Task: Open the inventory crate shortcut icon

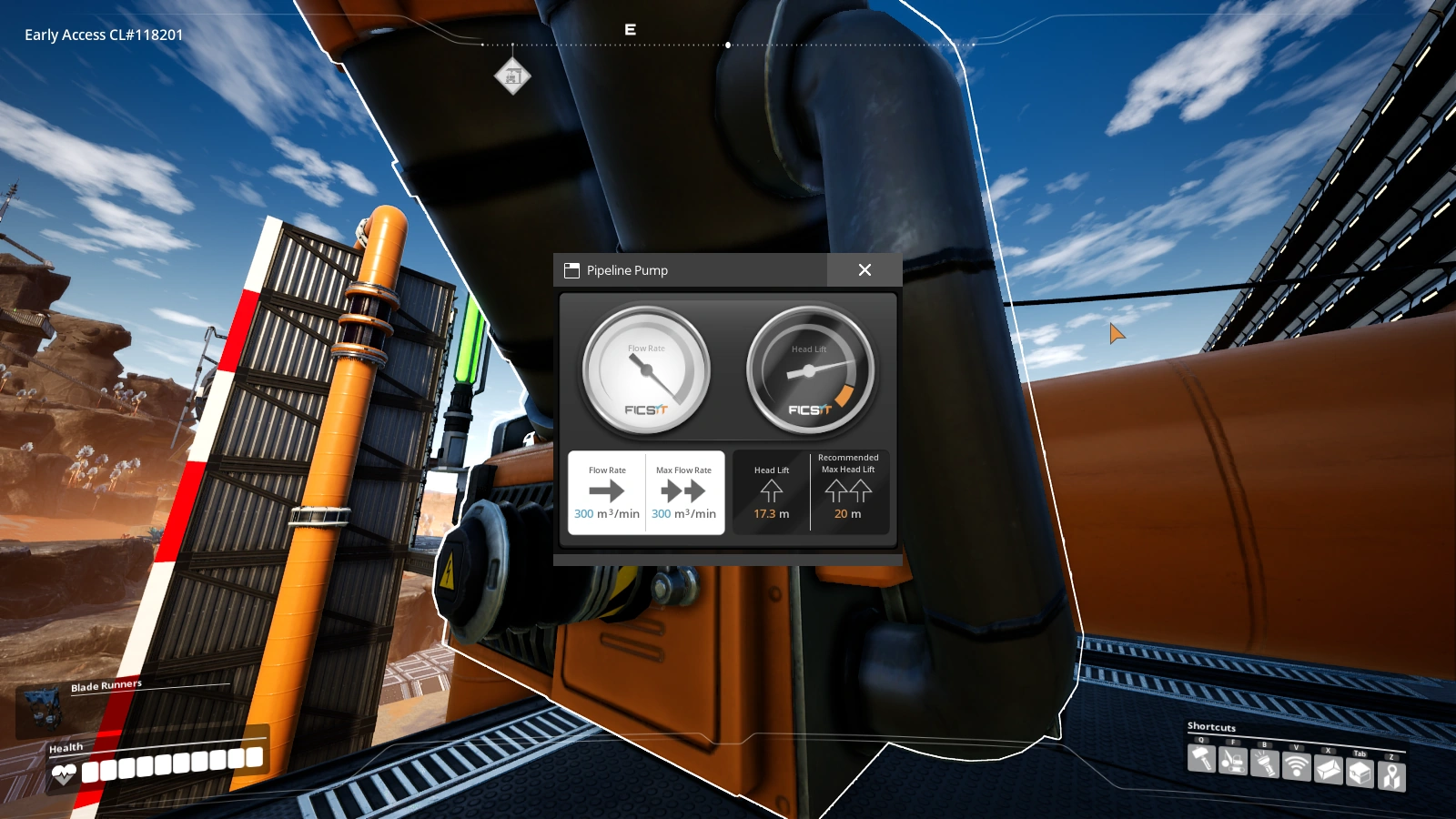Action: pyautogui.click(x=1360, y=773)
